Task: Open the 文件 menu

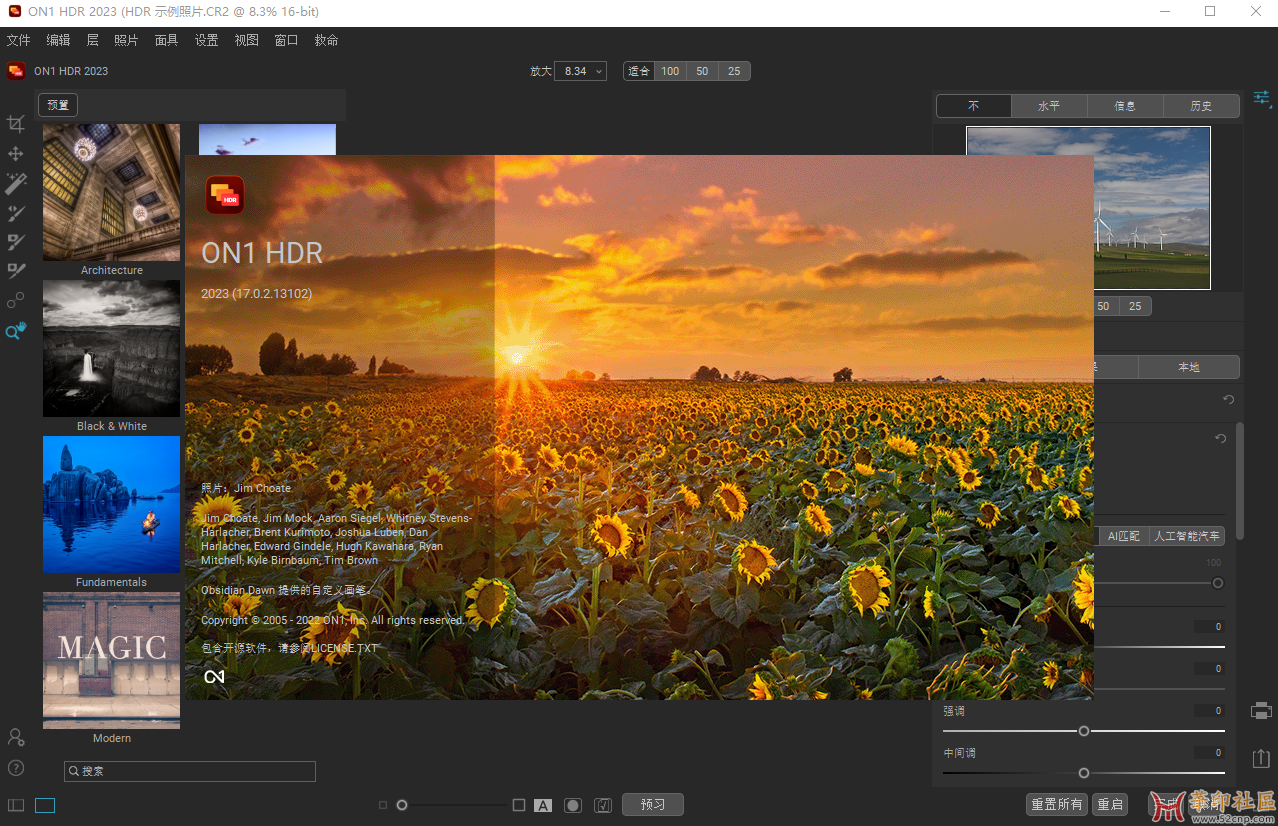Action: (18, 40)
